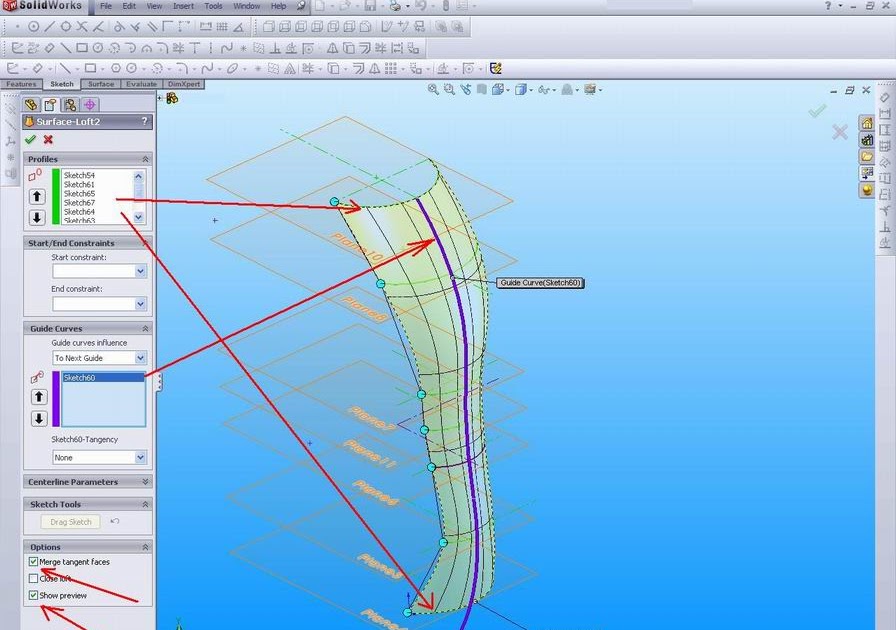The height and width of the screenshot is (630, 896).
Task: Click the Zoom to Fit icon above the viewport
Action: click(434, 88)
